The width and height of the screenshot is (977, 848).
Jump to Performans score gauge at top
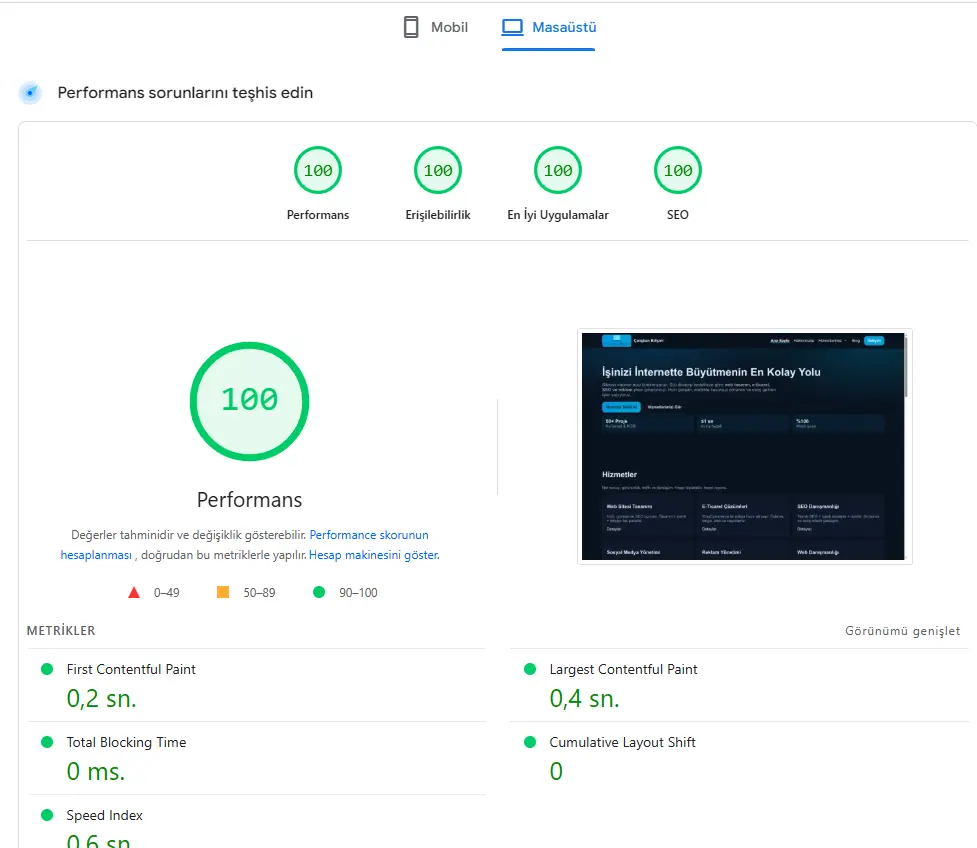point(318,171)
